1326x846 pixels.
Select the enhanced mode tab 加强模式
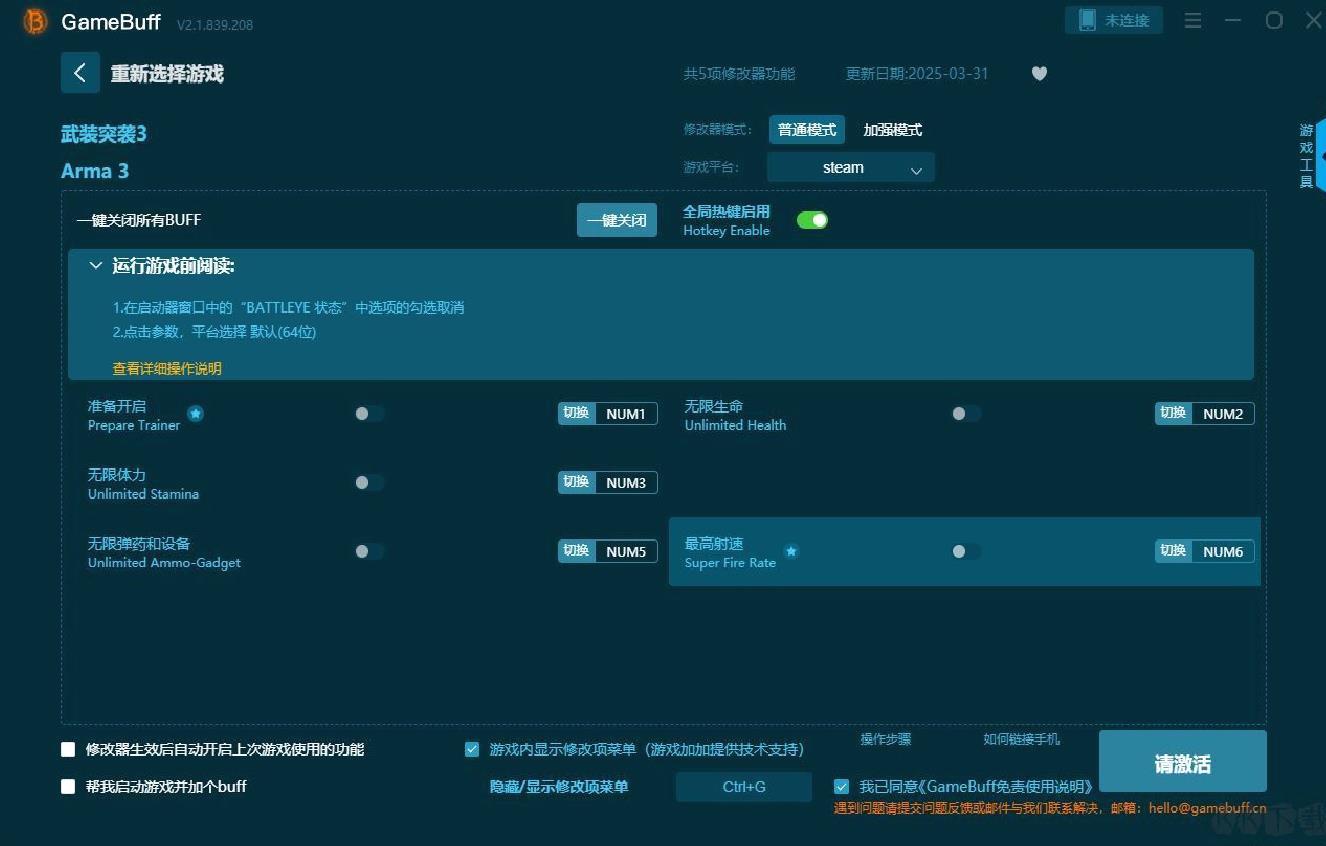(893, 130)
